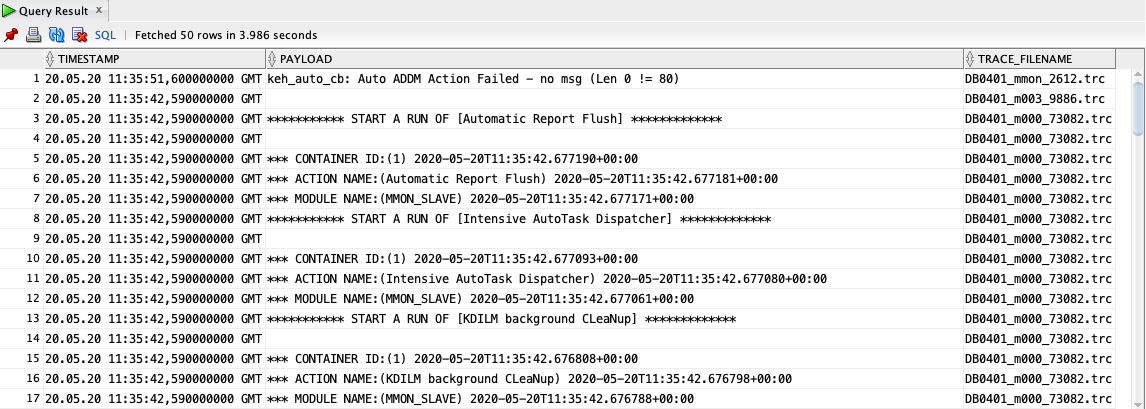
Task: Click the green arrow icon in Query Result tab
Action: pyautogui.click(x=8, y=10)
